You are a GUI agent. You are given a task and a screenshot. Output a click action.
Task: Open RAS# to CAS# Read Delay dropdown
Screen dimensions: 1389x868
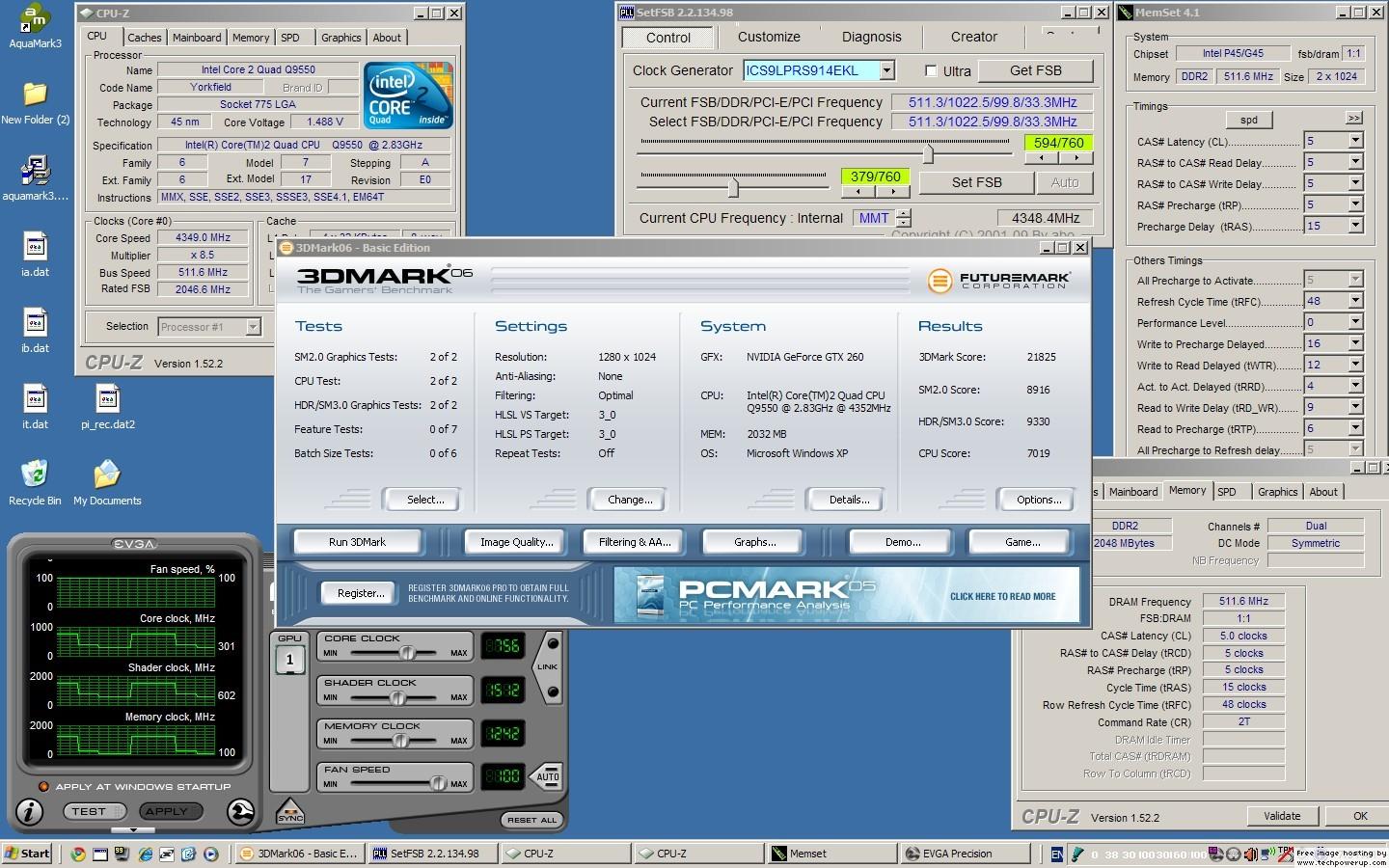tap(1355, 162)
